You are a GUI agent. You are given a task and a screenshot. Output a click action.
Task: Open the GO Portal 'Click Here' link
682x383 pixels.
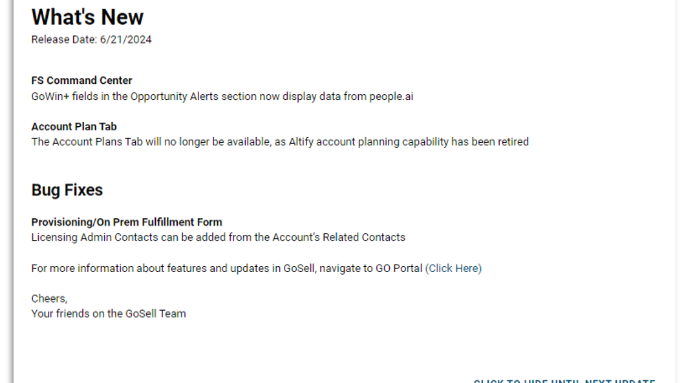pos(453,268)
